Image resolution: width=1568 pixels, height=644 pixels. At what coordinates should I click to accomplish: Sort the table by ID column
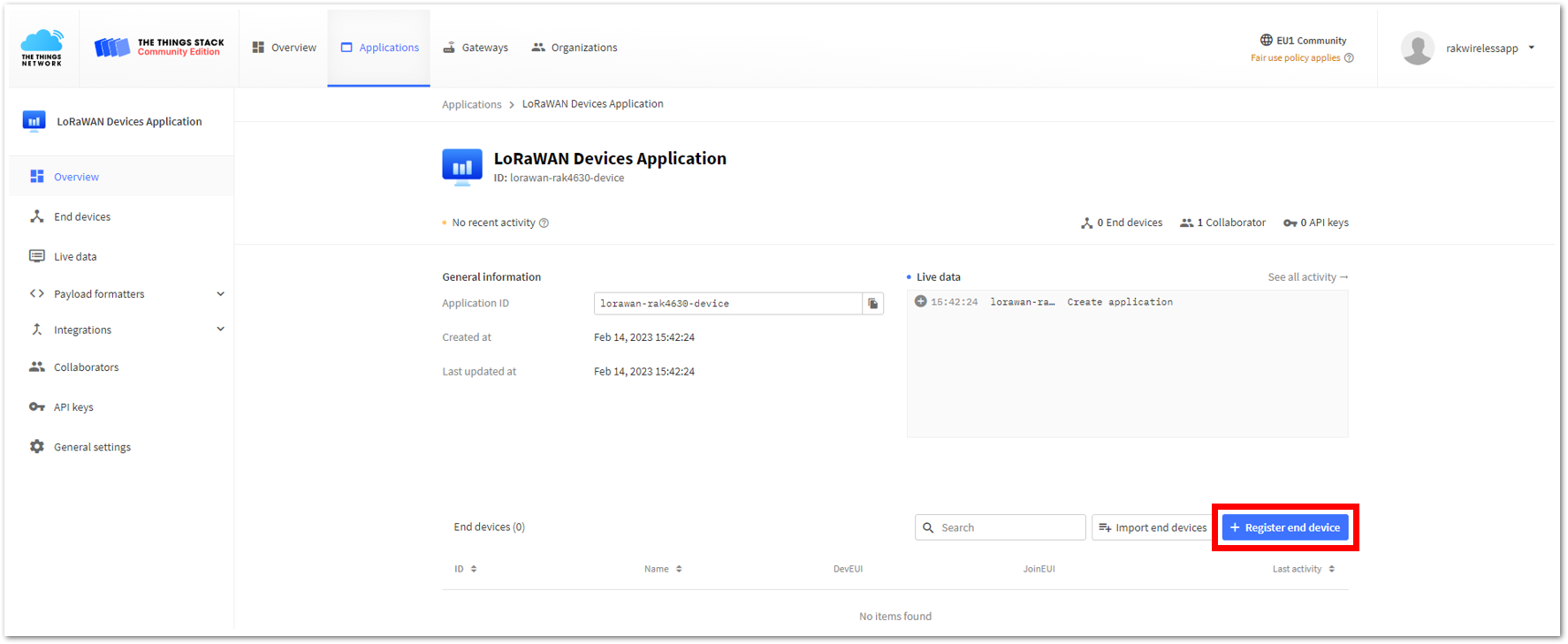[x=466, y=569]
